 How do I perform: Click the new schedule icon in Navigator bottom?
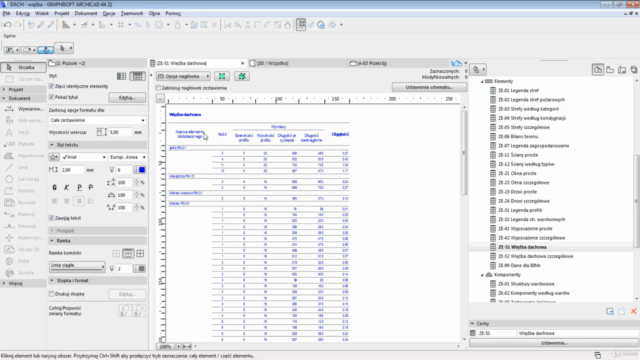[x=610, y=311]
